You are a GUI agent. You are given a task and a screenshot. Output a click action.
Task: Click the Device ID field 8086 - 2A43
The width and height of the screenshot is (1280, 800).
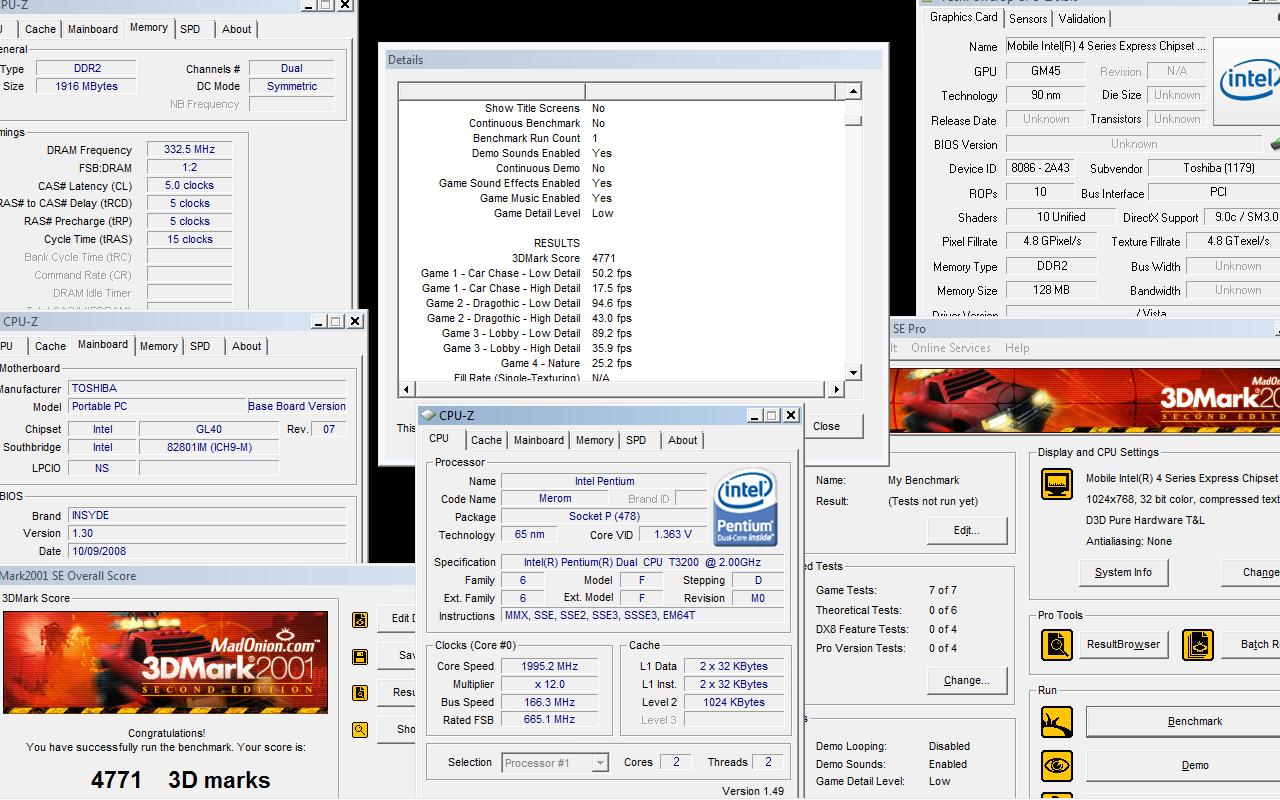(x=1040, y=168)
